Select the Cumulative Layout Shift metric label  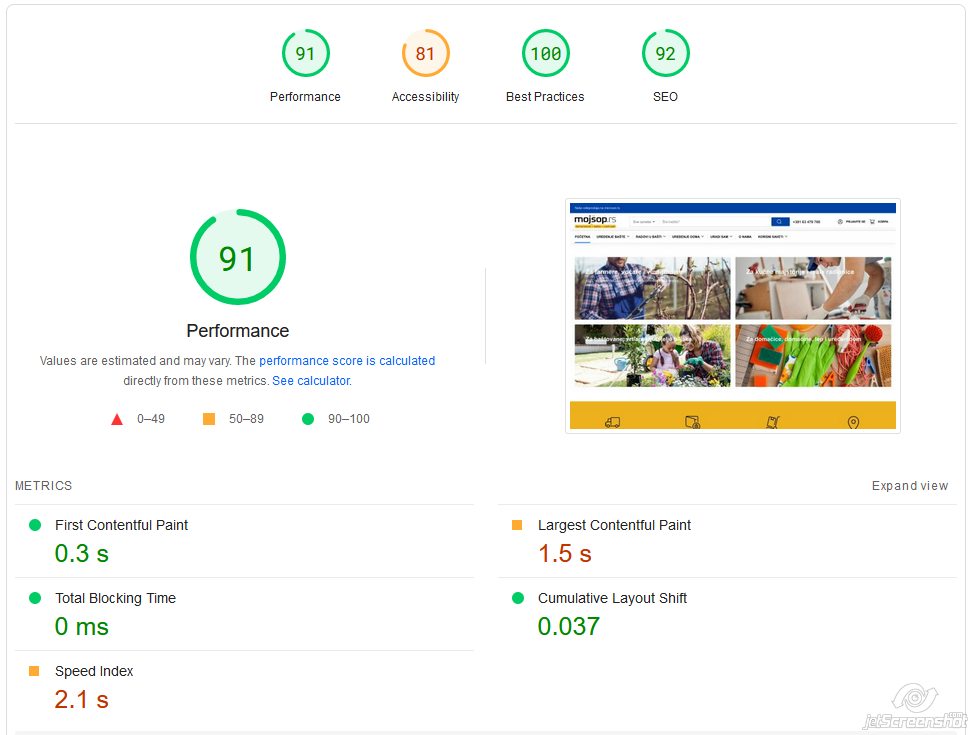pyautogui.click(x=612, y=598)
